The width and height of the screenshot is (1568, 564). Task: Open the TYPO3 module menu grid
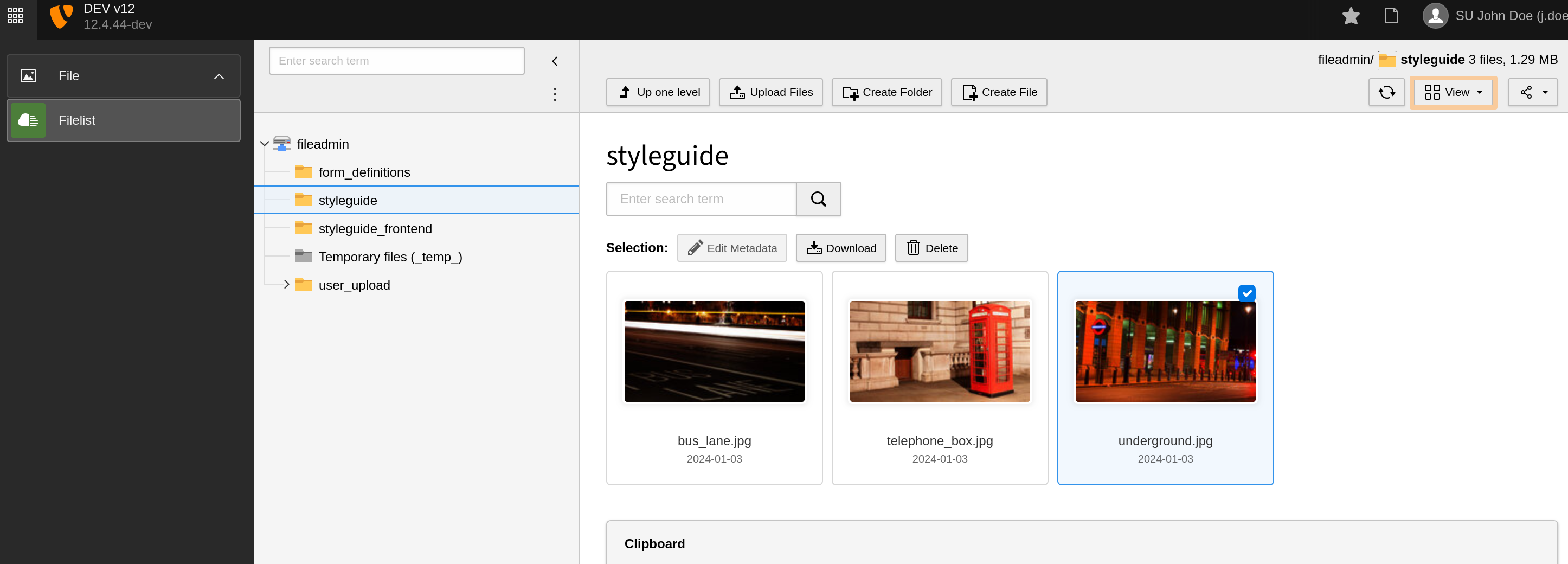tap(15, 16)
